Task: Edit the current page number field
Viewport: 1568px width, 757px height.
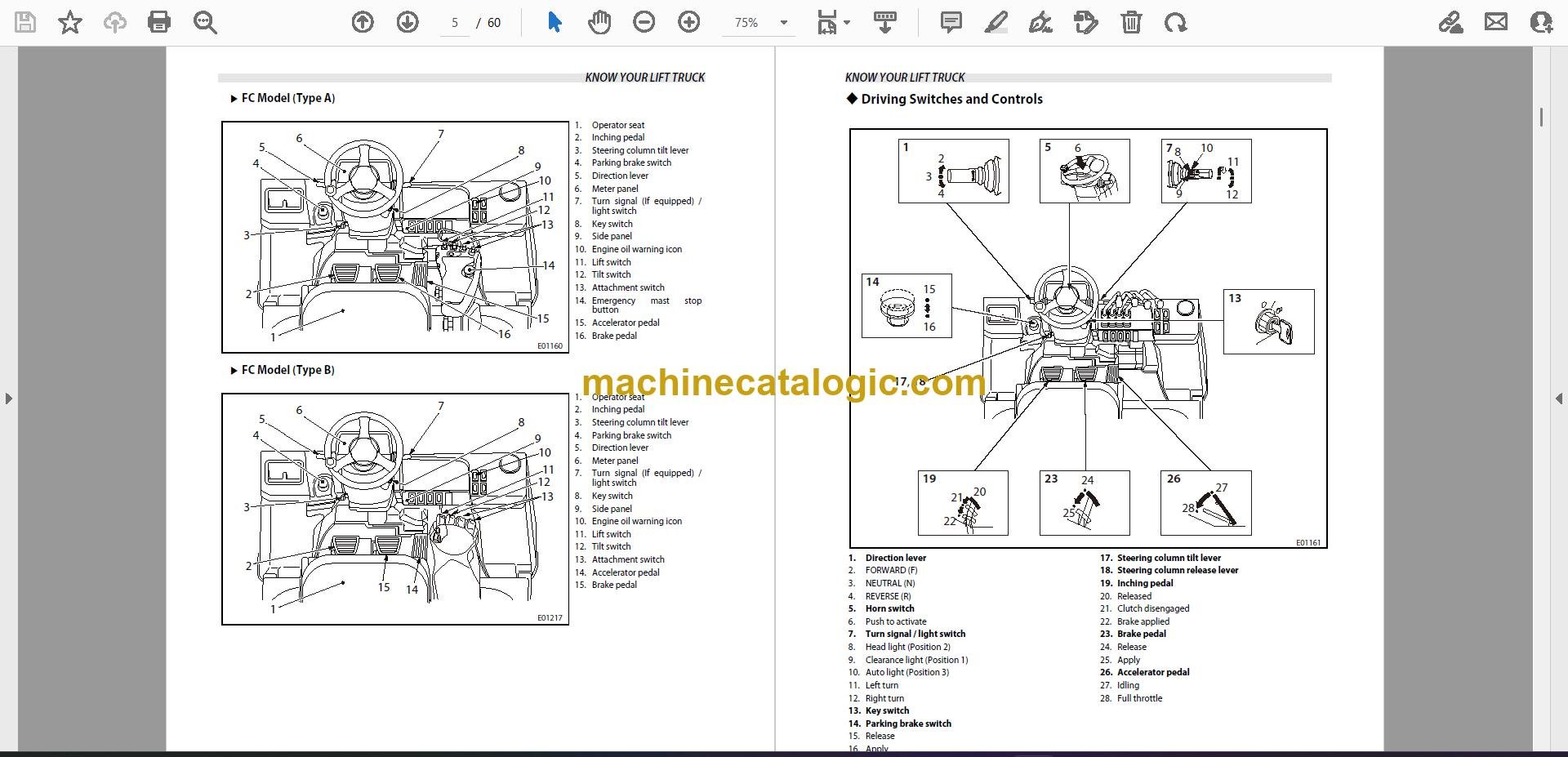Action: pyautogui.click(x=455, y=23)
